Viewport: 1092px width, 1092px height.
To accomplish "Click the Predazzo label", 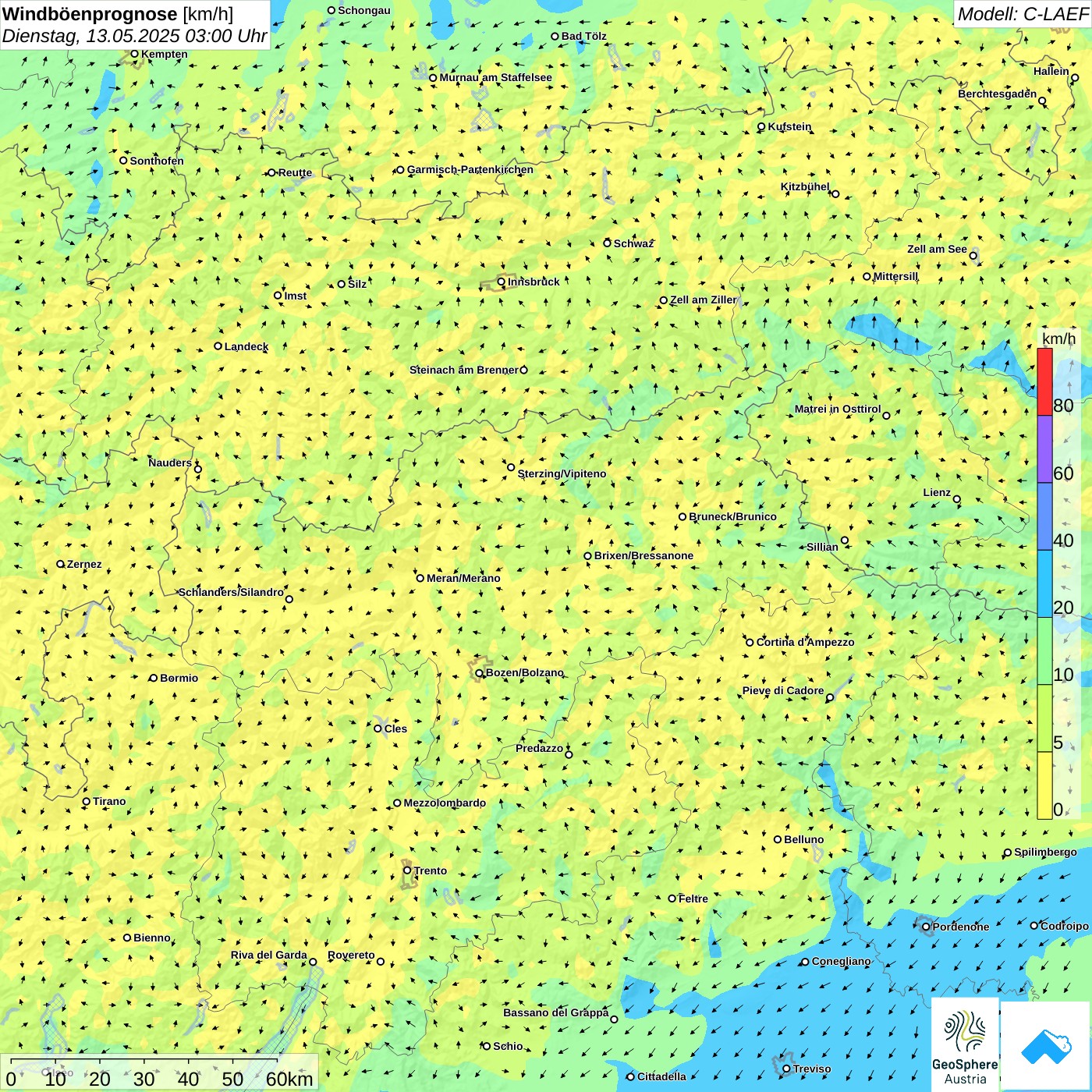I will pyautogui.click(x=539, y=748).
